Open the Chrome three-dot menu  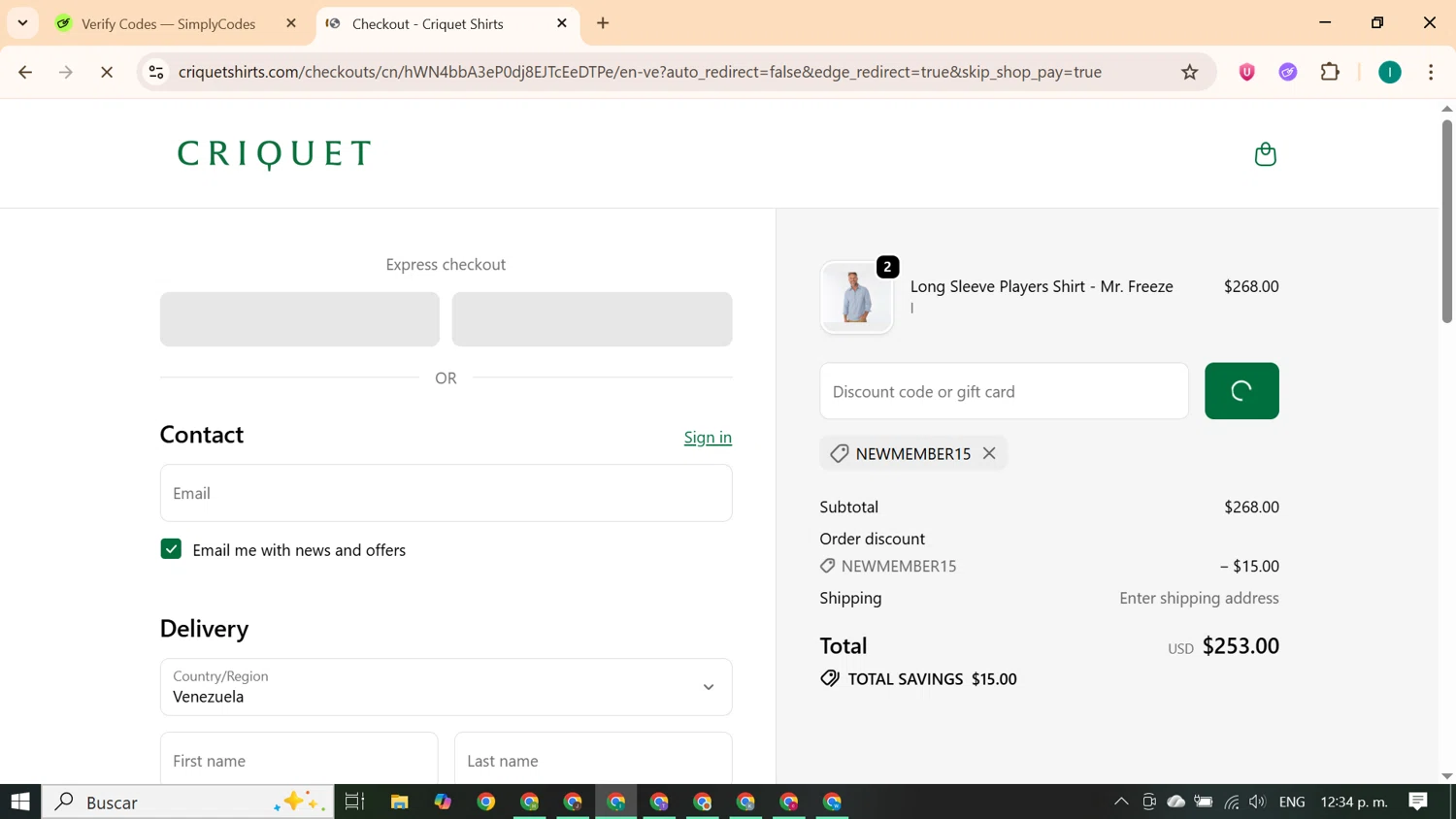pyautogui.click(x=1431, y=72)
